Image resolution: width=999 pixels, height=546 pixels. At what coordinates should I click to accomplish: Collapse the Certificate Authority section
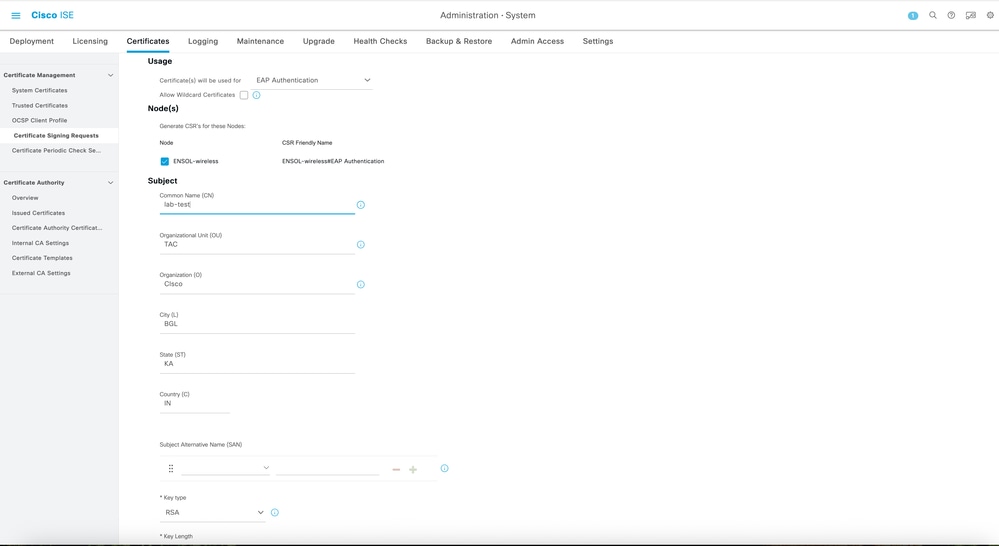pos(110,183)
